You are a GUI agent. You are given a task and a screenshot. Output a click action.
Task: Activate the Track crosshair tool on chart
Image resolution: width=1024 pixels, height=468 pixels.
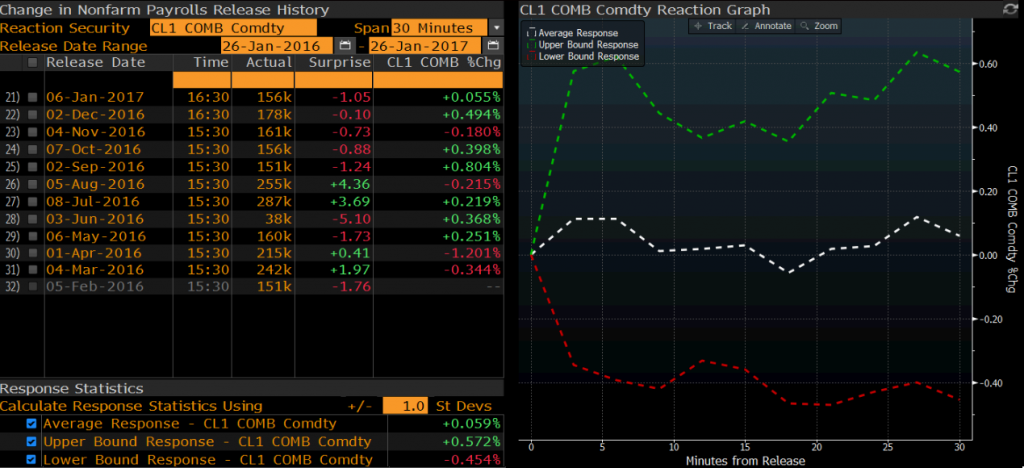(x=712, y=26)
